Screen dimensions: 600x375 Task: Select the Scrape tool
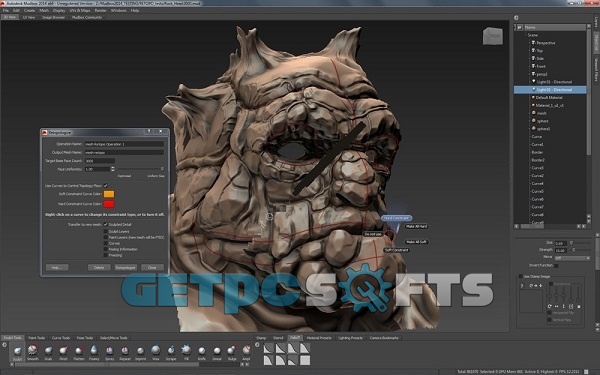coord(171,351)
